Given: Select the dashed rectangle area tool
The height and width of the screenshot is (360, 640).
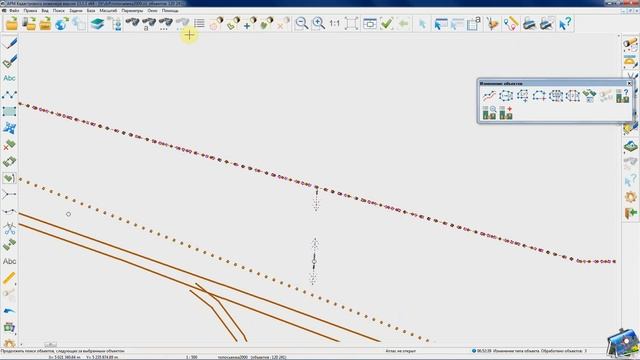Looking at the screenshot, I should pyautogui.click(x=9, y=111).
